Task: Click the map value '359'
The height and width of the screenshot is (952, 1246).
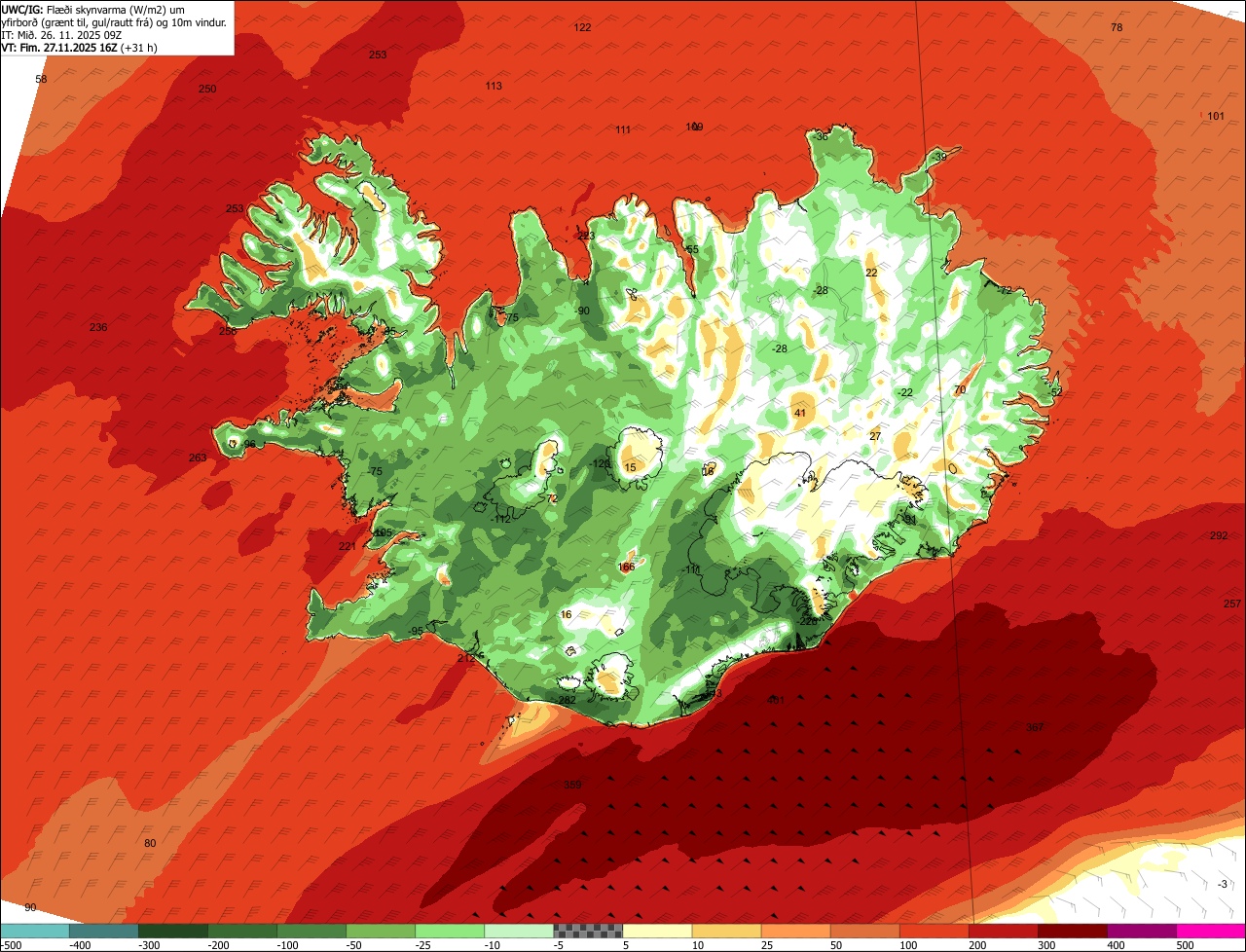Action: point(572,785)
